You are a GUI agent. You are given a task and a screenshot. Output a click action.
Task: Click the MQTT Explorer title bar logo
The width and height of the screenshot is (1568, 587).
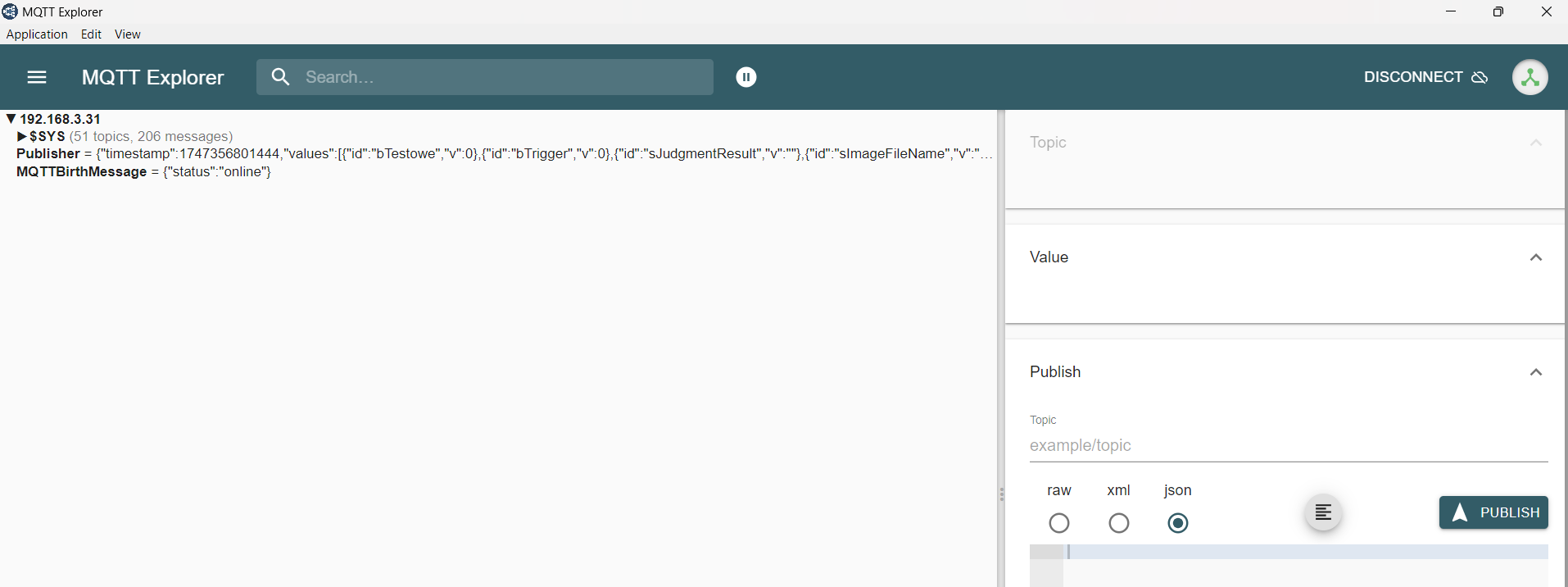pos(10,11)
